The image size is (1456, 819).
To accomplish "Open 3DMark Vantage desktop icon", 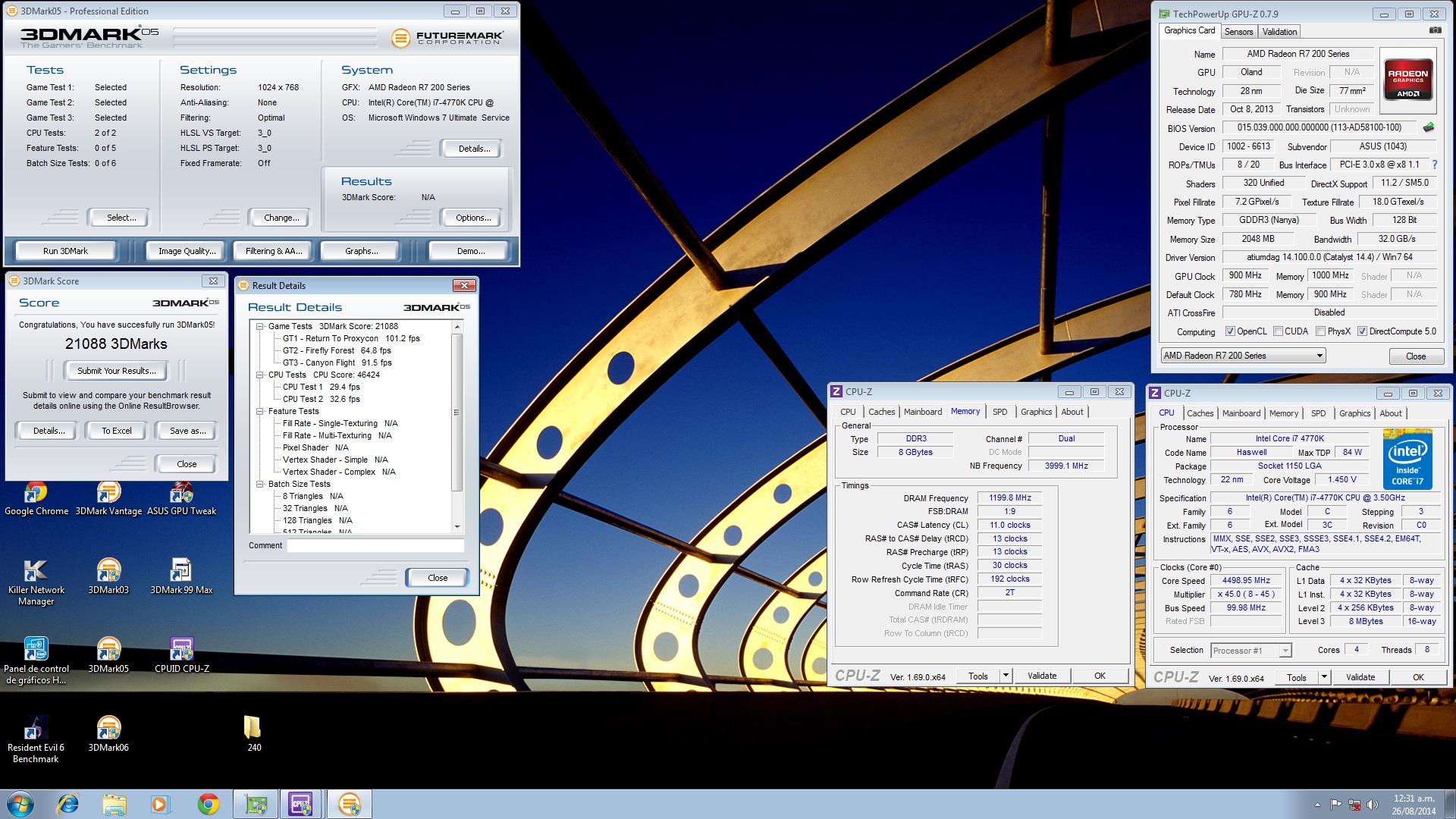I will pyautogui.click(x=108, y=498).
